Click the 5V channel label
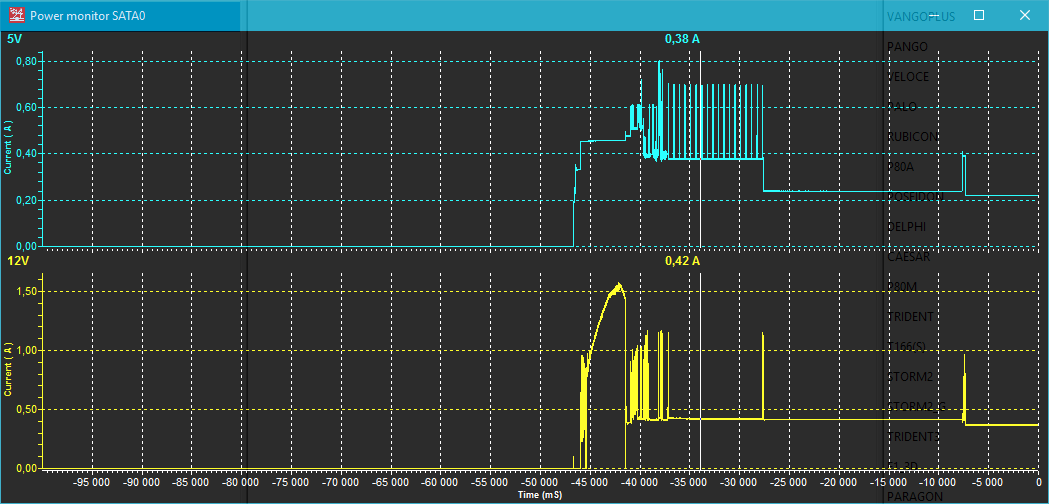 point(14,39)
